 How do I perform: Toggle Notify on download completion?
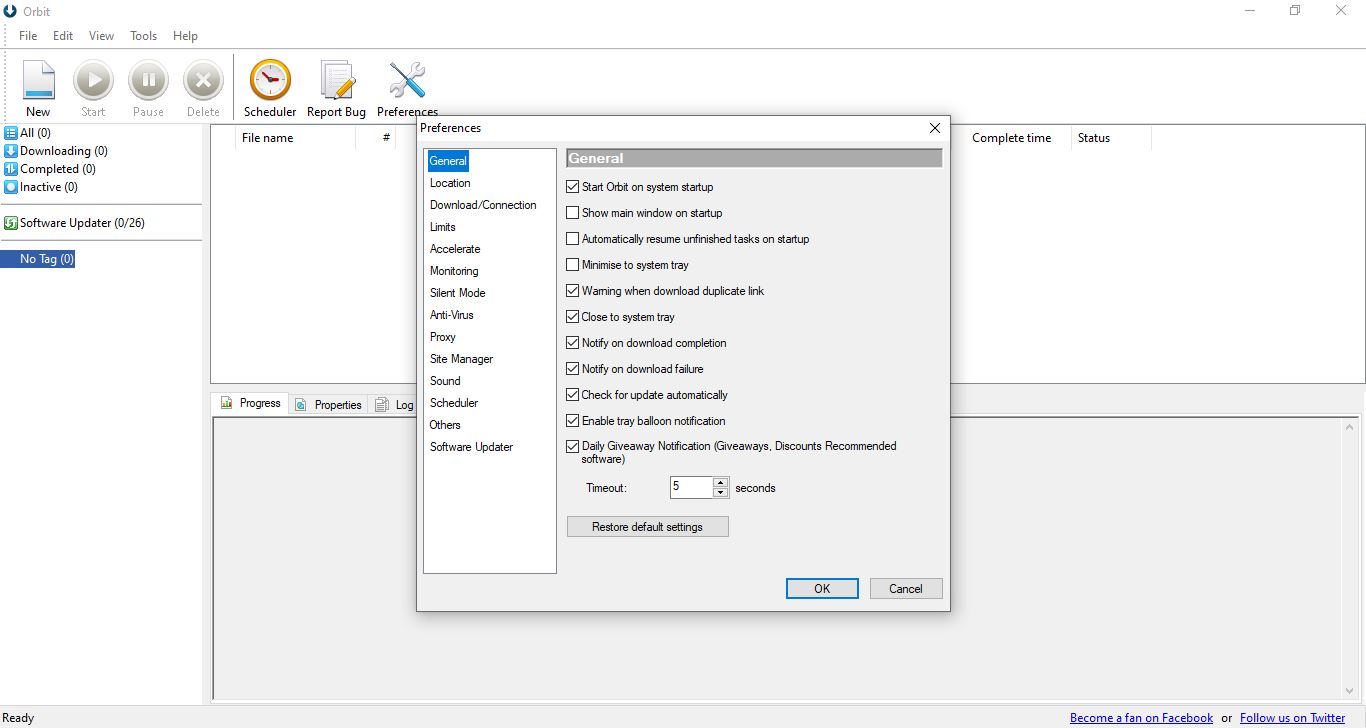pyautogui.click(x=573, y=343)
